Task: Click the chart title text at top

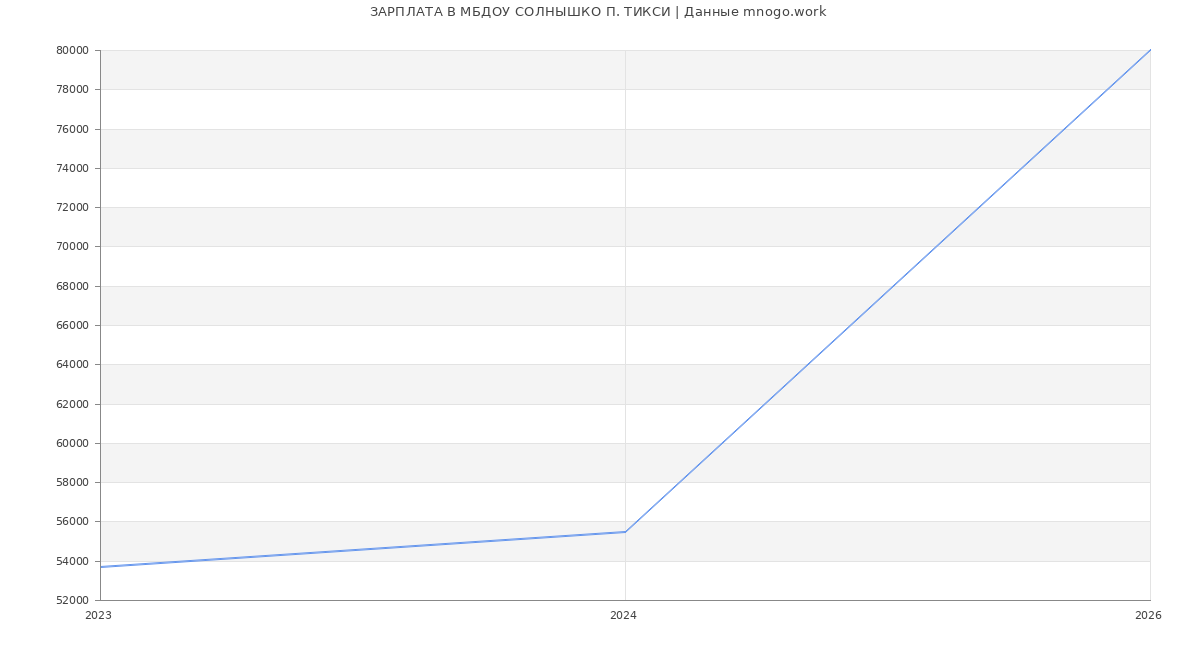Action: point(598,12)
